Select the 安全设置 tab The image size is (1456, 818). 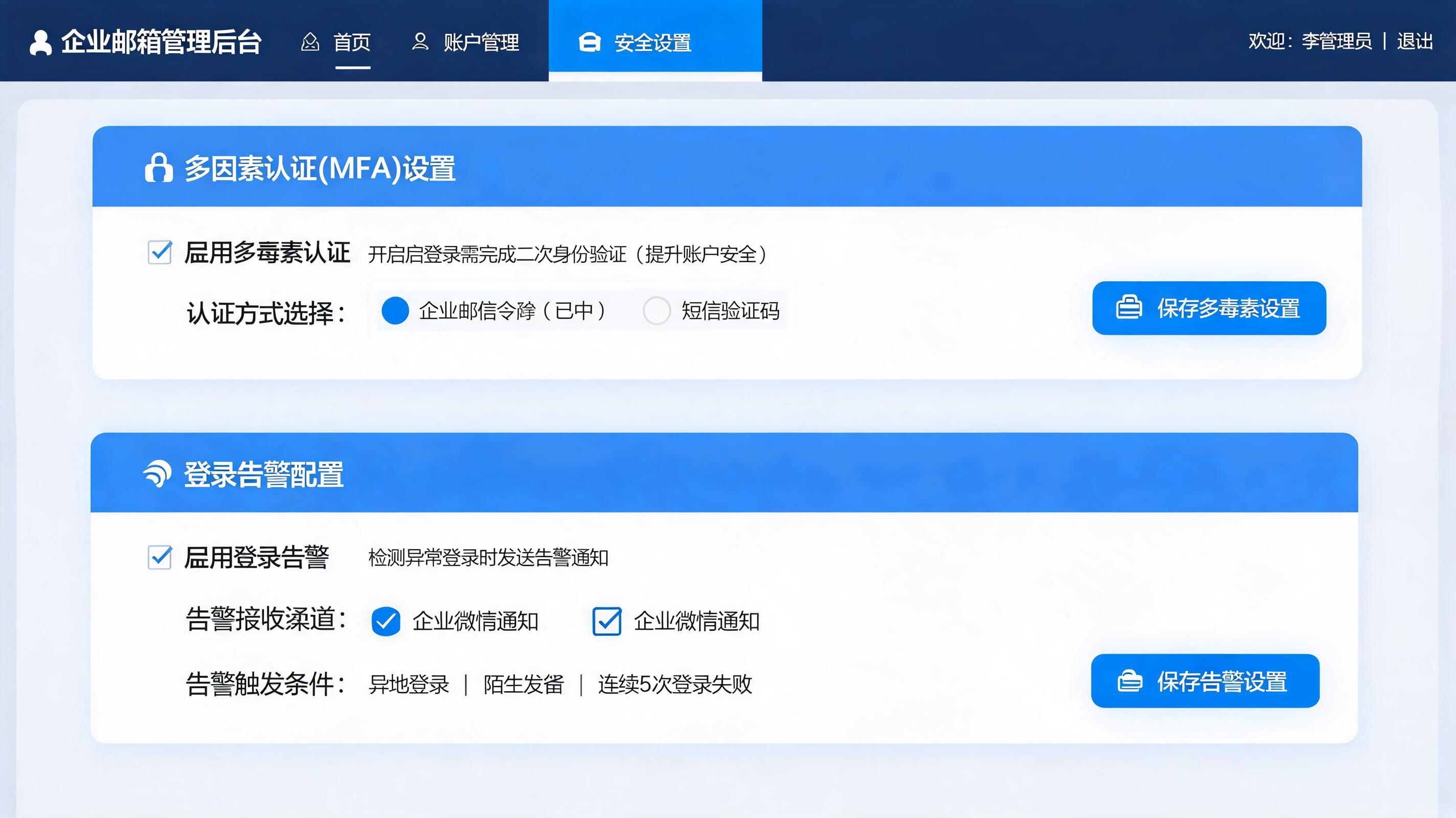click(x=655, y=41)
